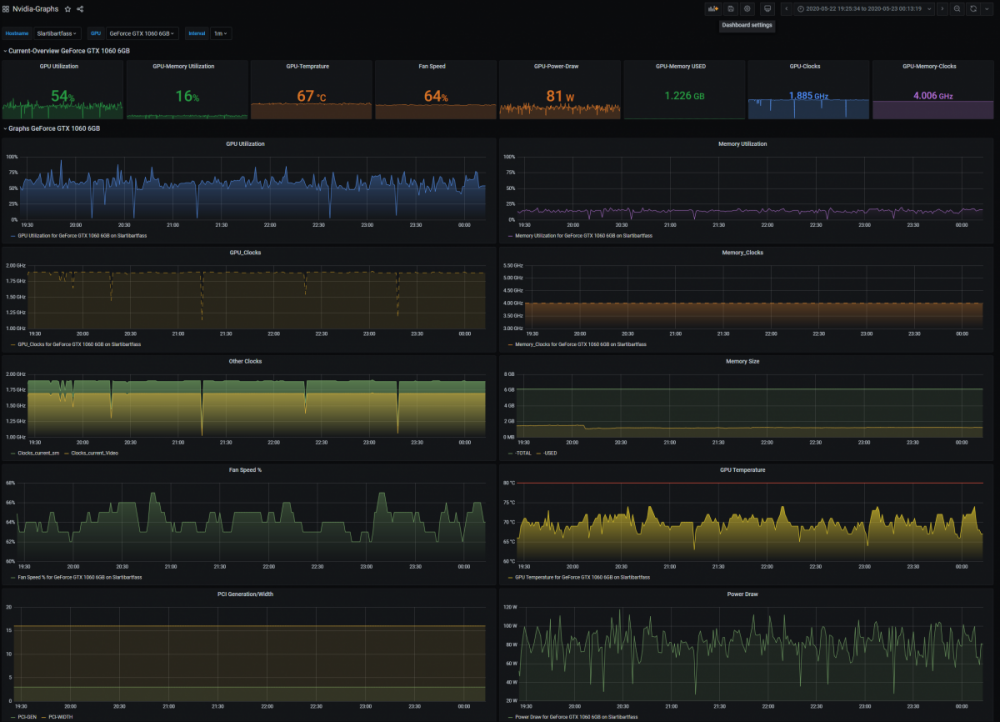Screen dimensions: 1000x722
Task: Share the dashboard via share icon
Action: click(x=80, y=8)
